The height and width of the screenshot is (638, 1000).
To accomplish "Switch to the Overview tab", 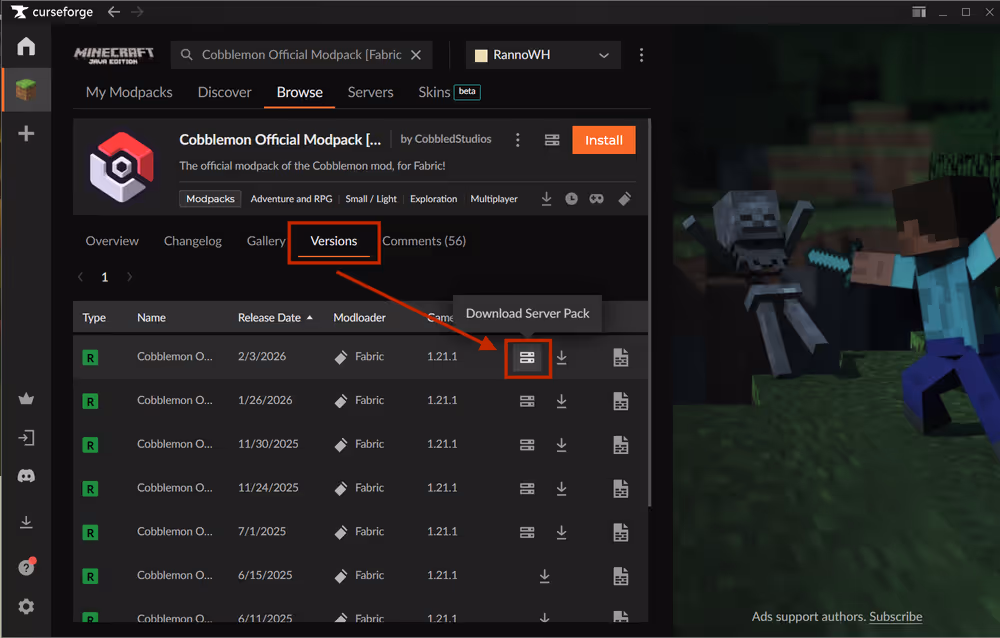I will coord(112,241).
